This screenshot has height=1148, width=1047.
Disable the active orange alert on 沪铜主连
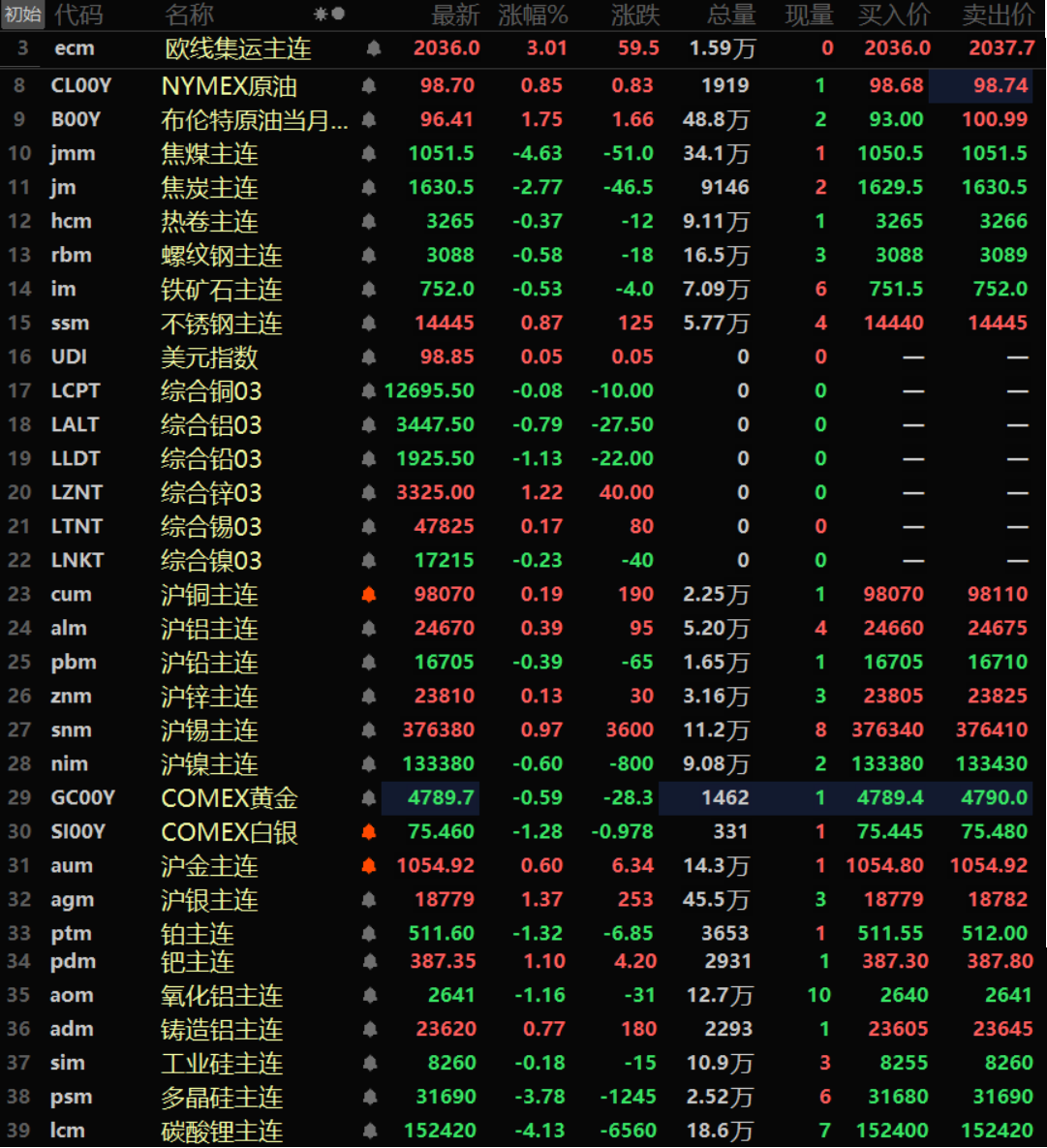pos(368,594)
